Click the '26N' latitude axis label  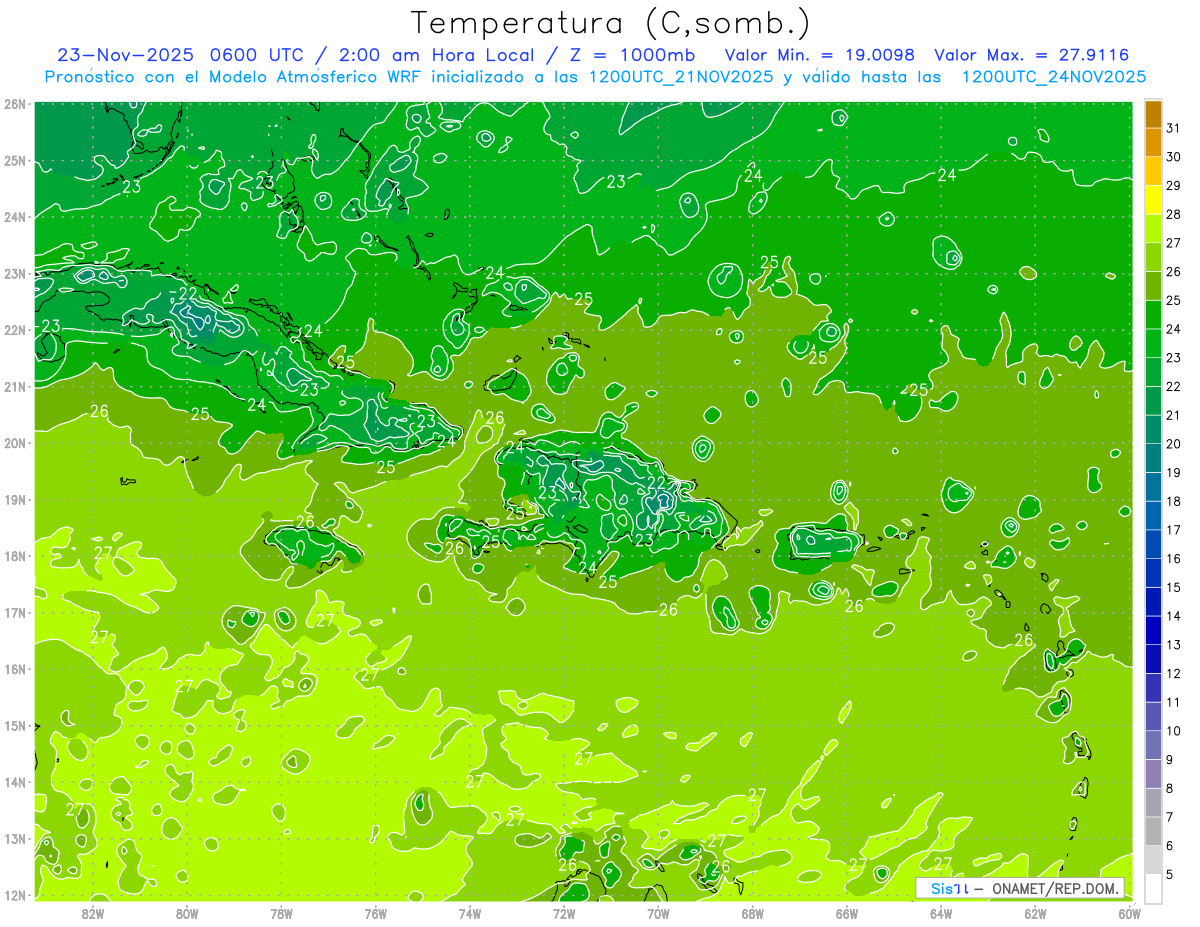[15, 104]
